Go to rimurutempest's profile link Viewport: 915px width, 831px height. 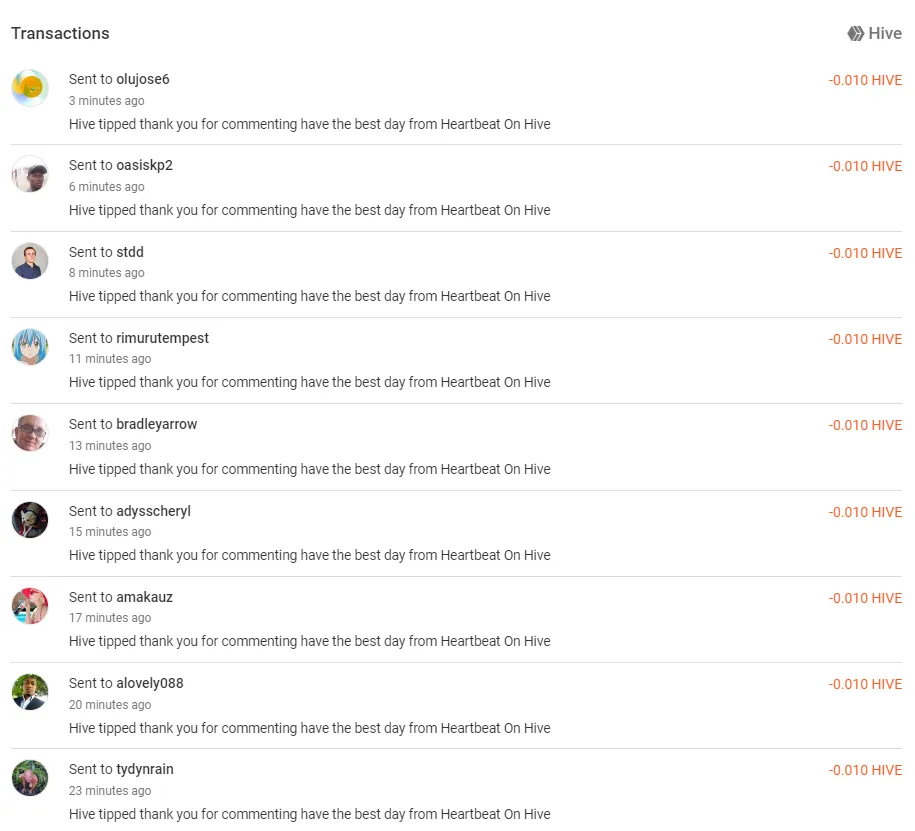162,338
